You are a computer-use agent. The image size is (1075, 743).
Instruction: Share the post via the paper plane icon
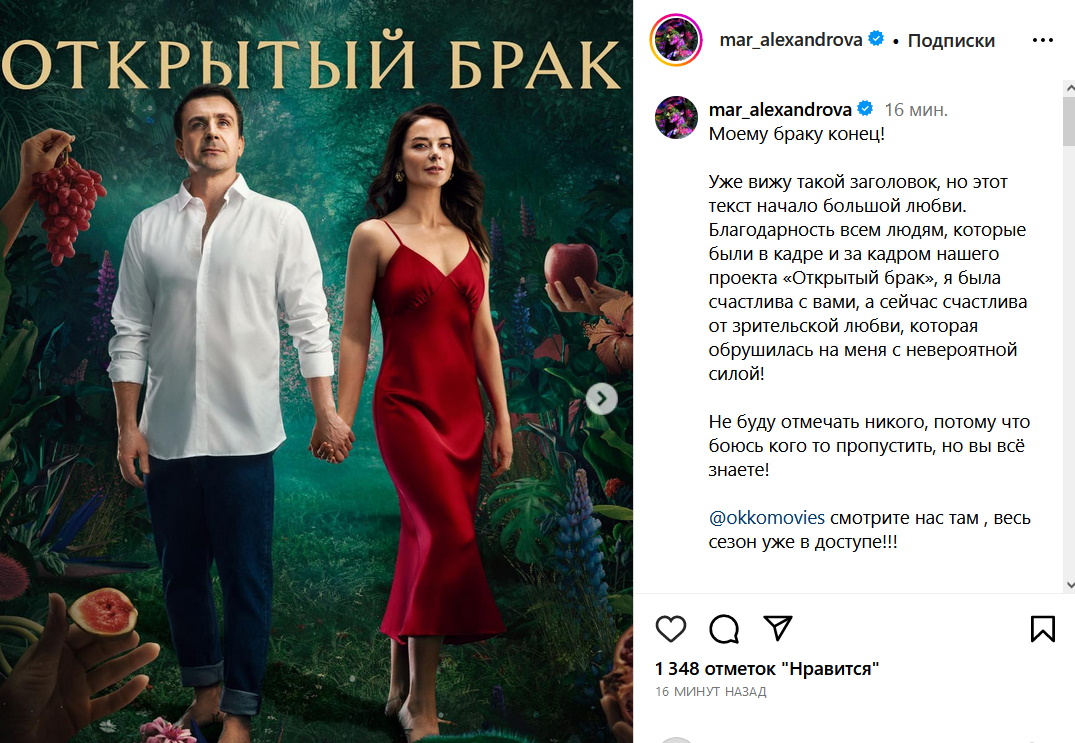tap(777, 628)
